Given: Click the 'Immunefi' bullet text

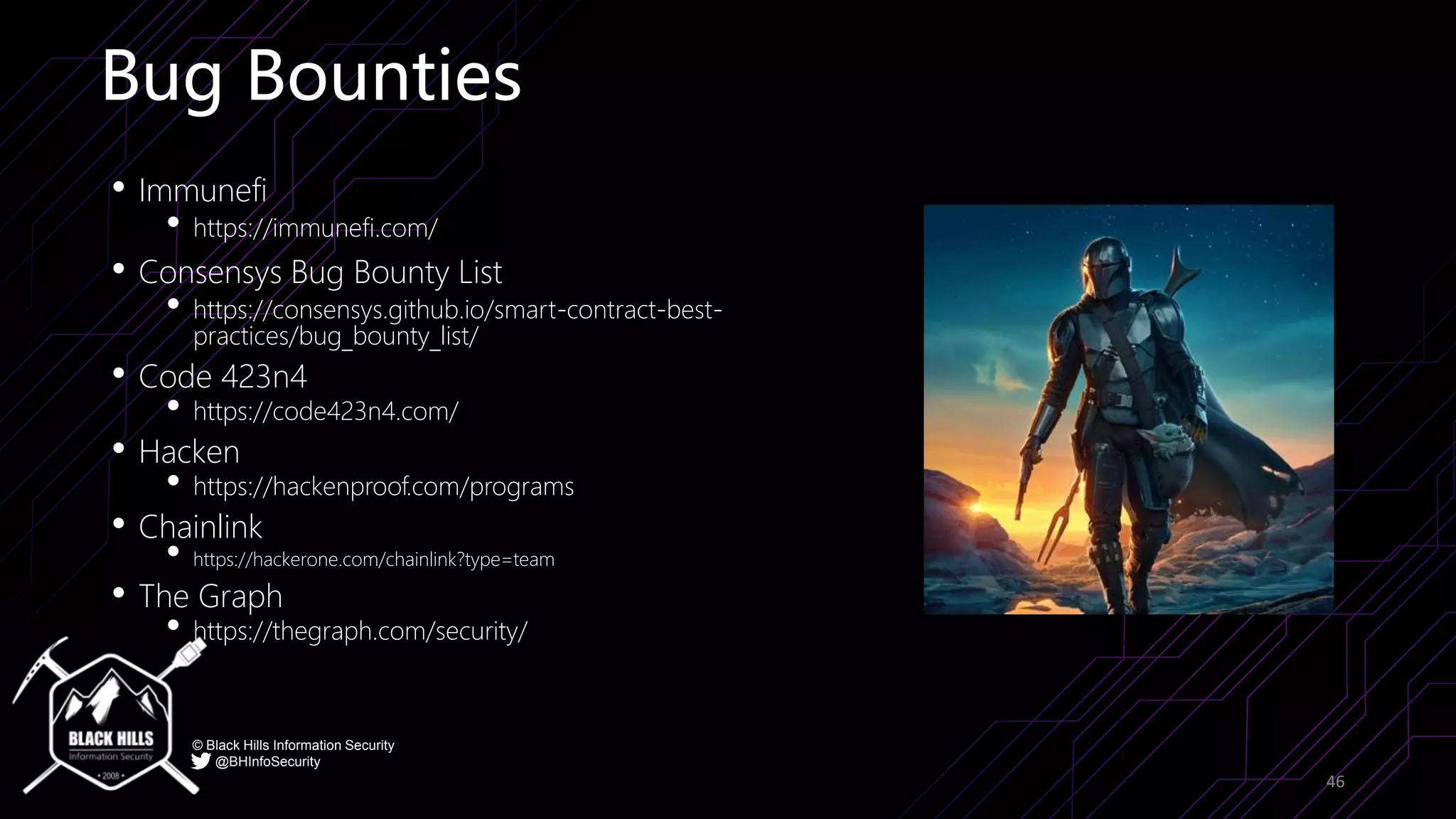Looking at the screenshot, I should [x=203, y=191].
